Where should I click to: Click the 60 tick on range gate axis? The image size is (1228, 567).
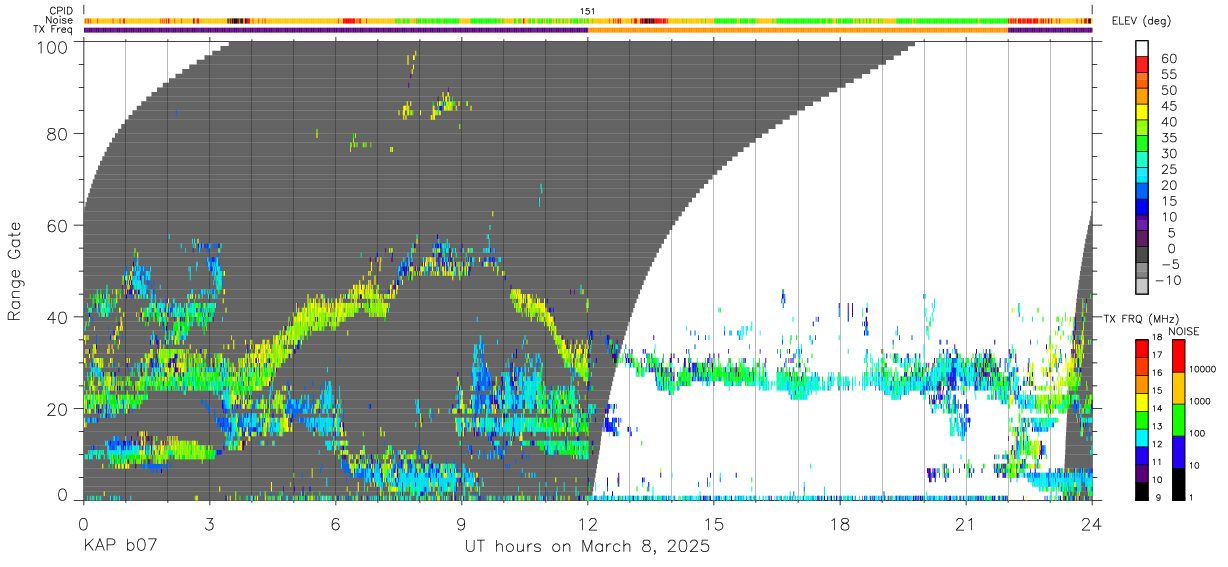(58, 225)
